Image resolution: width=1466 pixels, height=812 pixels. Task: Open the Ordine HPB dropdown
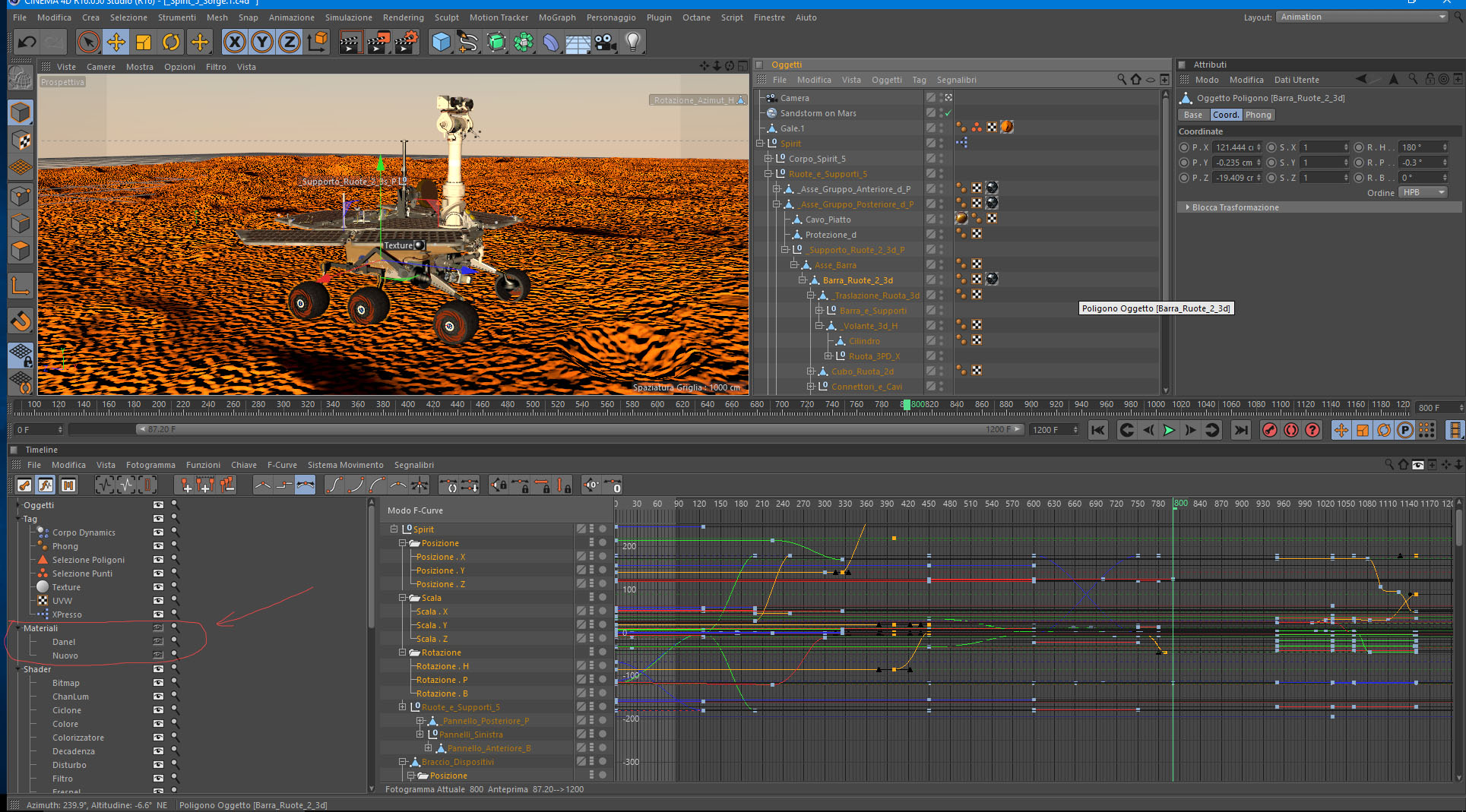tap(1423, 192)
